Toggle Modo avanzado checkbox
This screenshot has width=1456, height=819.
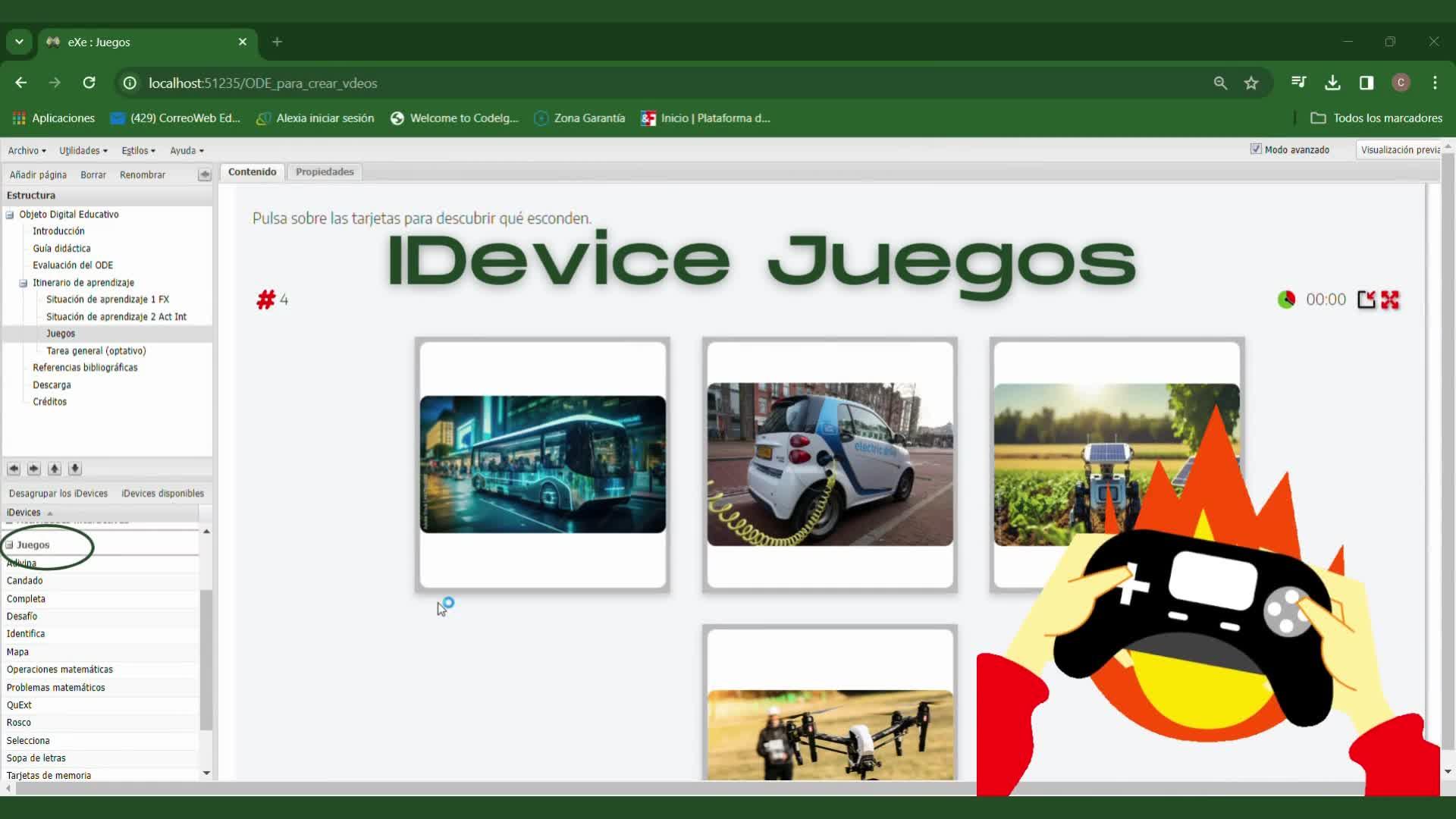[x=1255, y=149]
